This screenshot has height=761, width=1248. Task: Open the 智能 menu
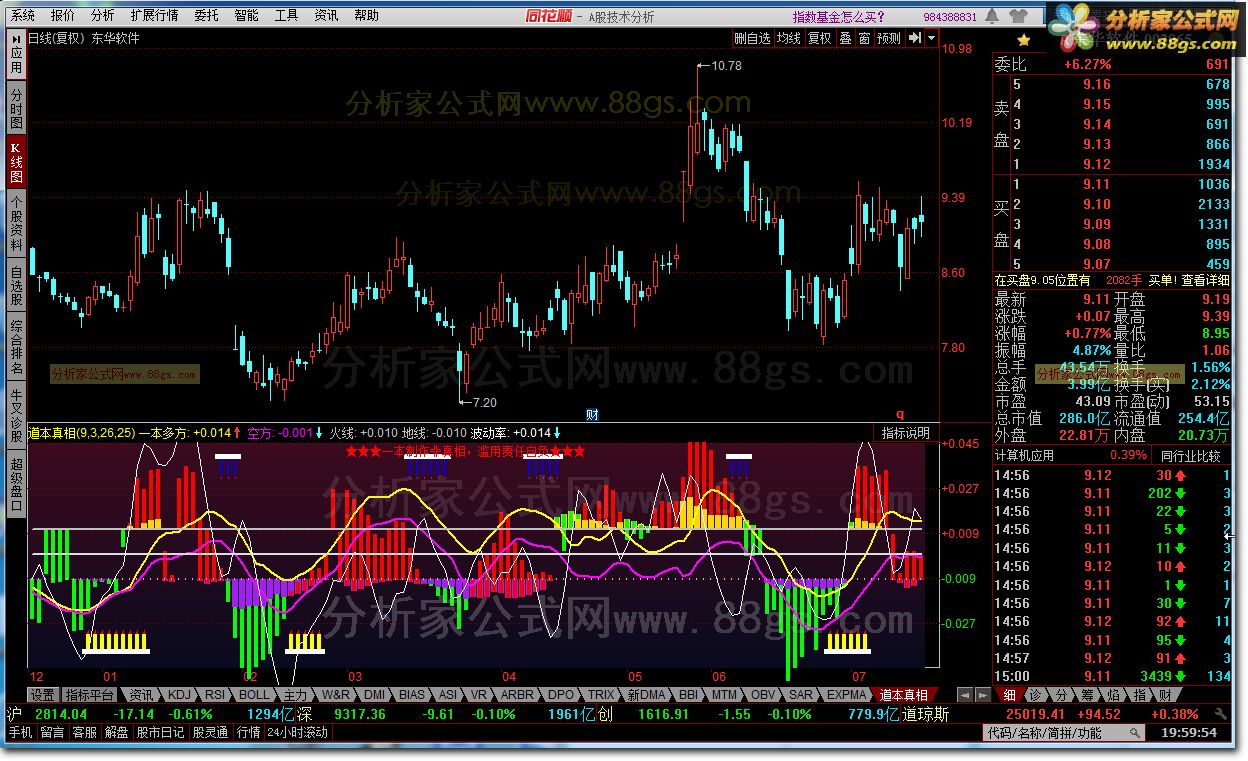click(246, 15)
